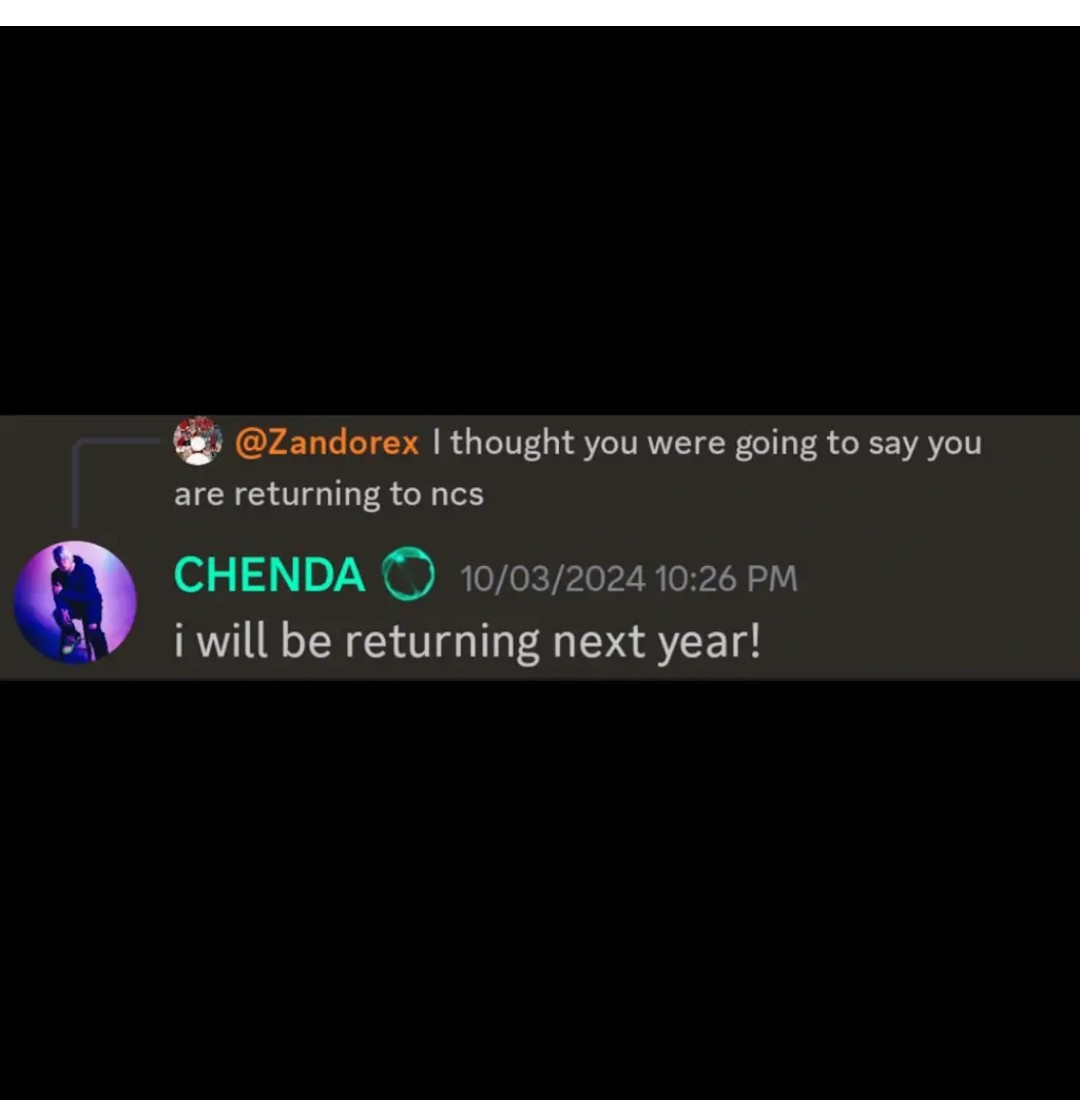Open CHENDA's profile picture avatar
1080x1100 pixels.
pos(75,601)
